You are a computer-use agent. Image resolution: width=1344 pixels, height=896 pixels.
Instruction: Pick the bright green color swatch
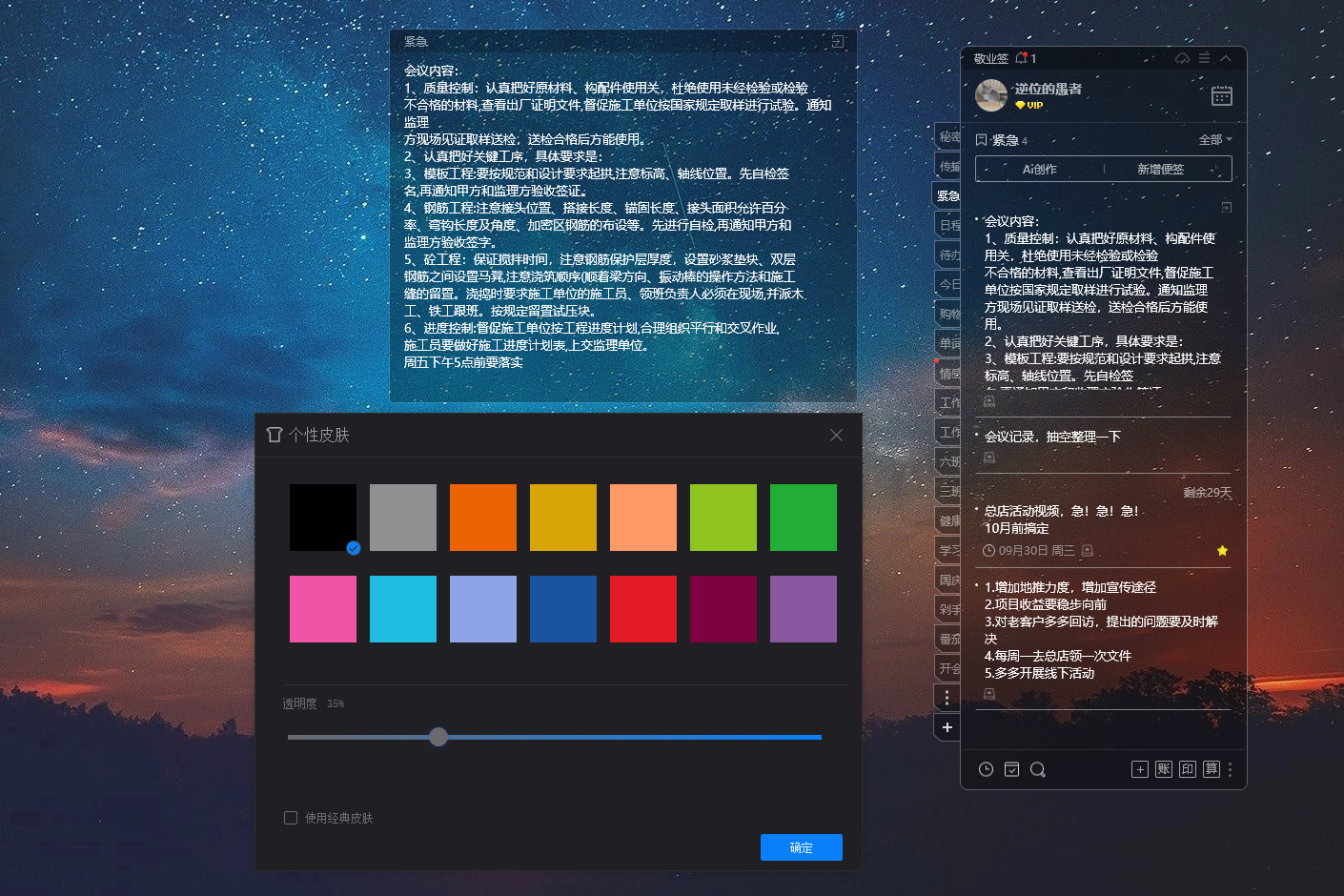pyautogui.click(x=804, y=518)
